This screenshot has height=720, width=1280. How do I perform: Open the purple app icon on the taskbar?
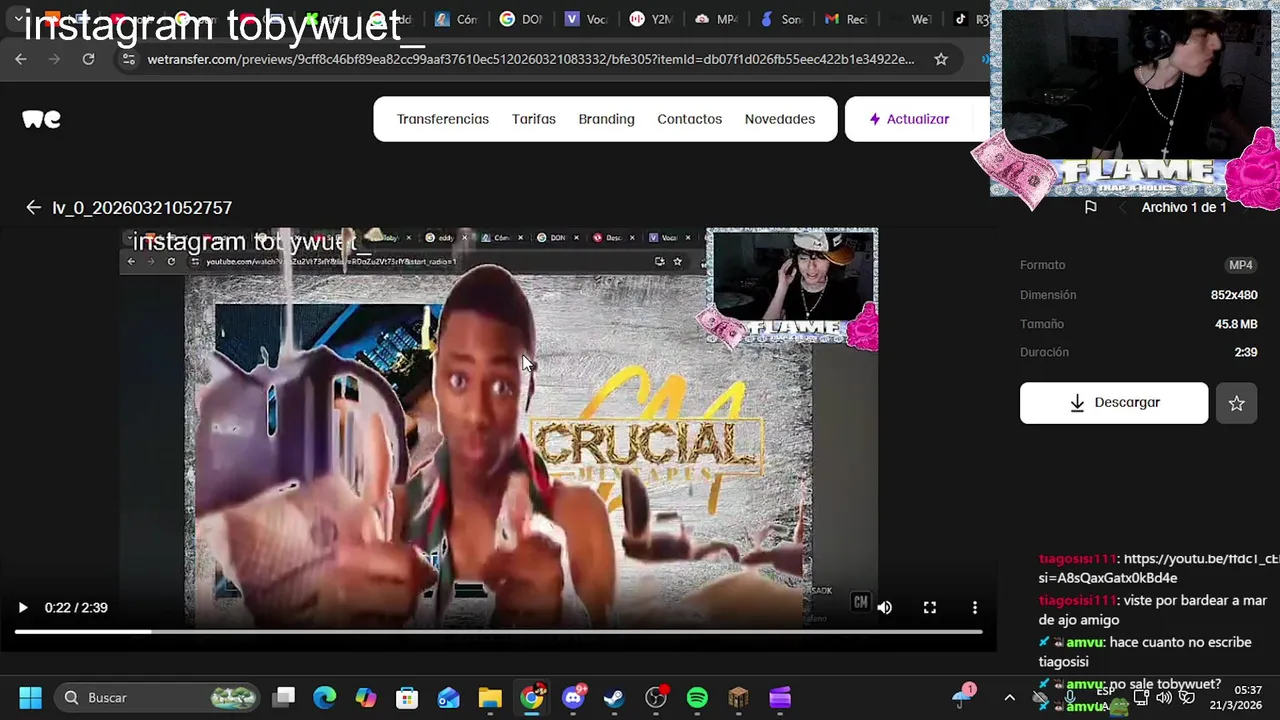click(780, 698)
